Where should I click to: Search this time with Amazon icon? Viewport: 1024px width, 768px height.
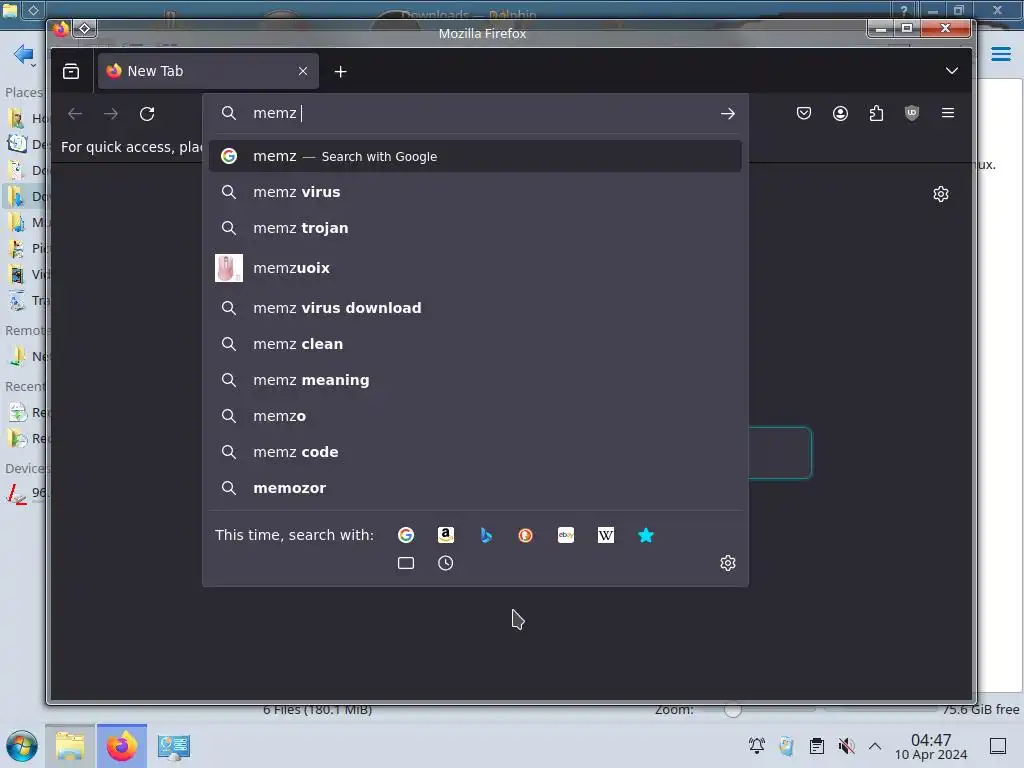coord(445,535)
